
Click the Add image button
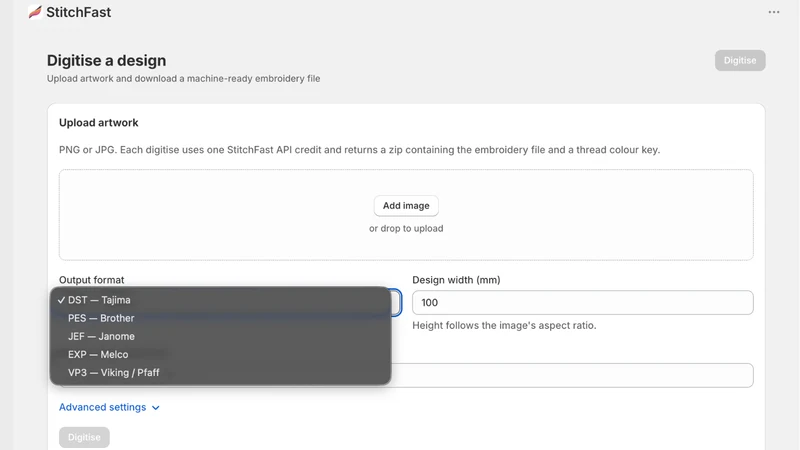[x=406, y=206]
